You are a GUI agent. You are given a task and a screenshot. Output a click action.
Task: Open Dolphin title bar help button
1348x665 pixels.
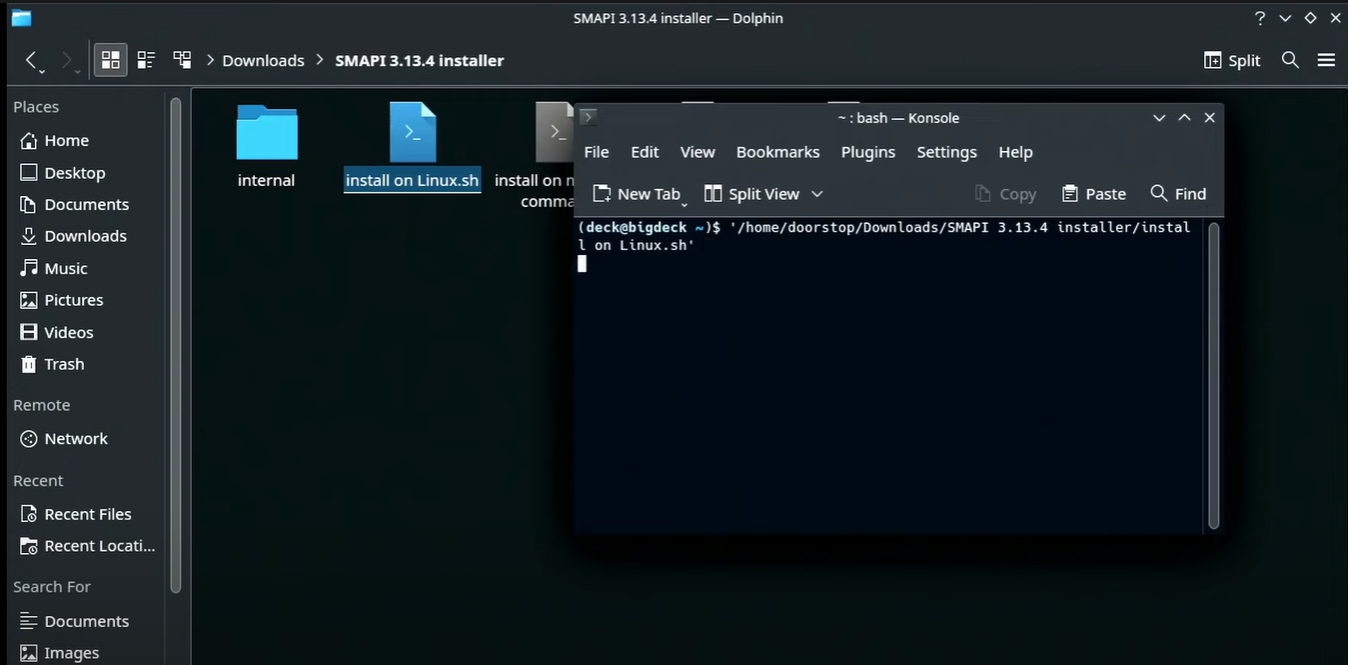pos(1260,18)
